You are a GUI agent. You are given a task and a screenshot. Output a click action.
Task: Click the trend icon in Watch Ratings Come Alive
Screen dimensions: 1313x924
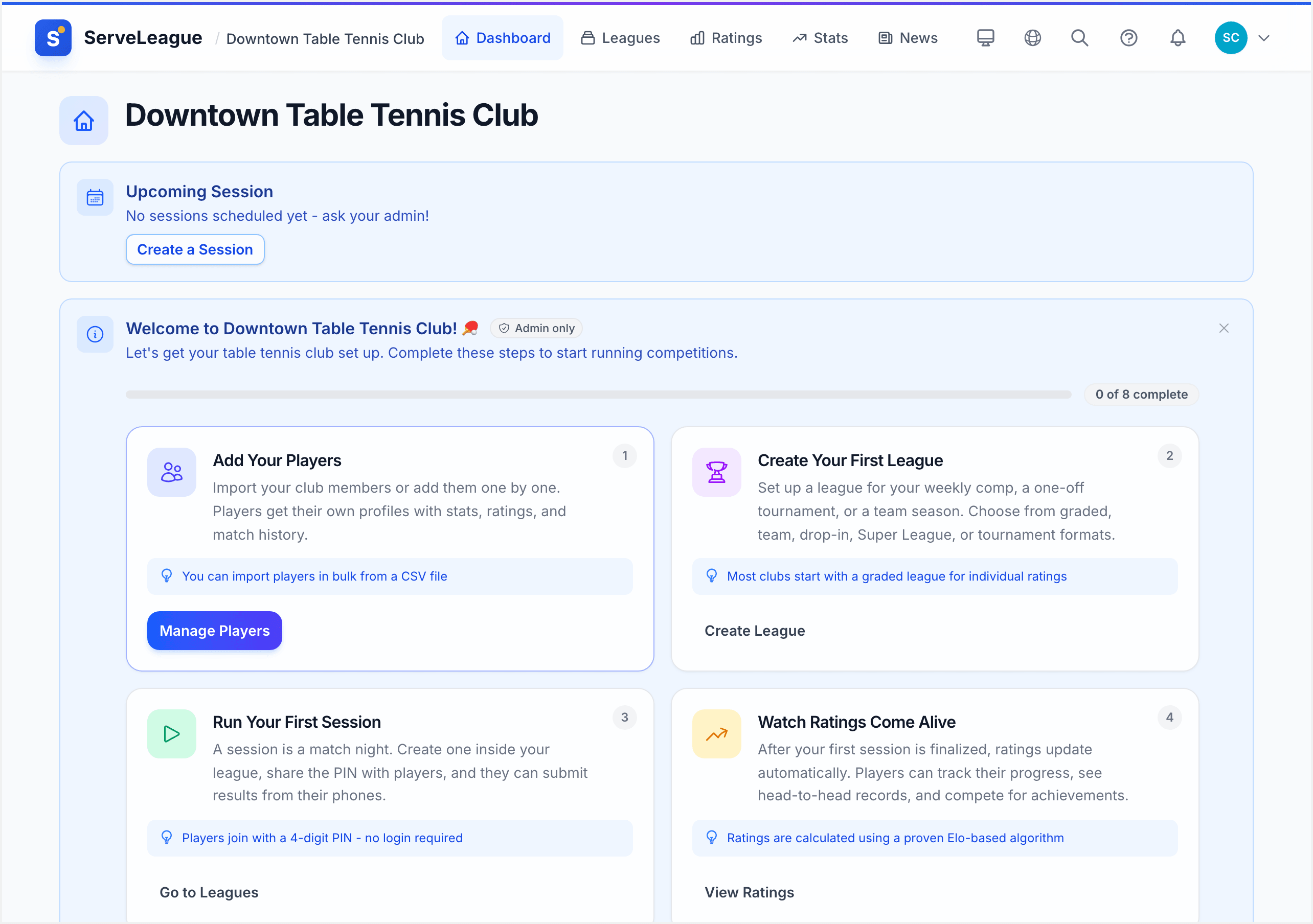point(716,733)
